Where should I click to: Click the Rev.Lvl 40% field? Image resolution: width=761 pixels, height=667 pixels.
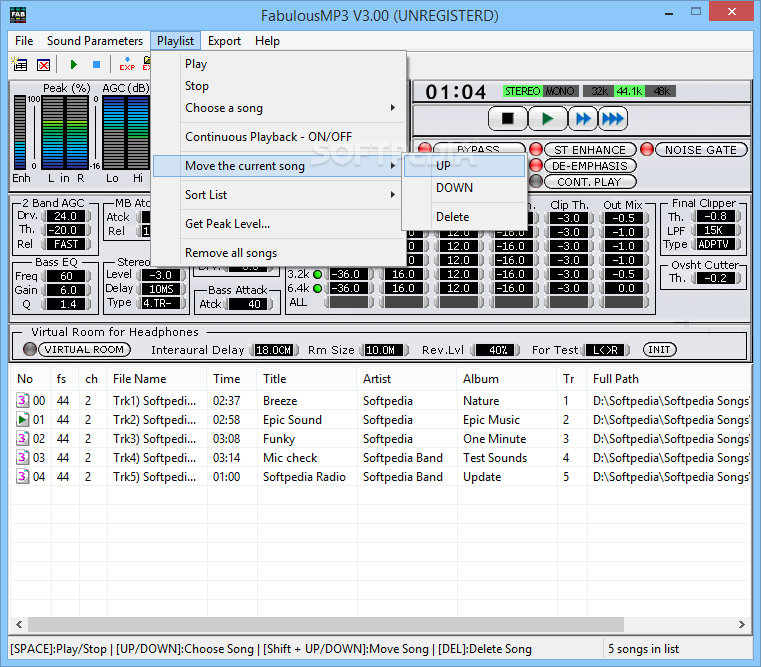(x=496, y=350)
